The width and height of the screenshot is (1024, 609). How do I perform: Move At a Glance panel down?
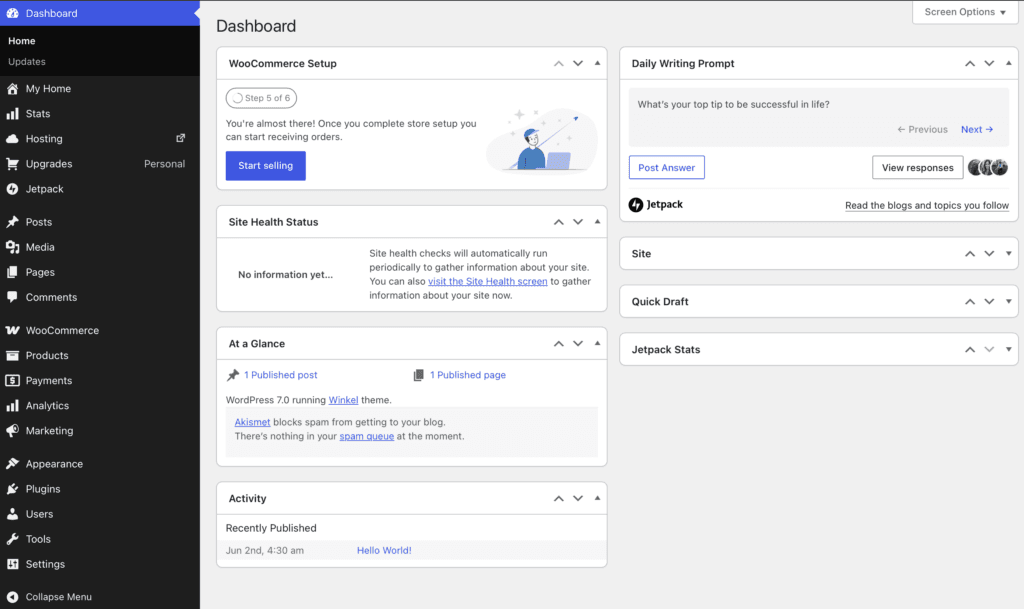(578, 343)
